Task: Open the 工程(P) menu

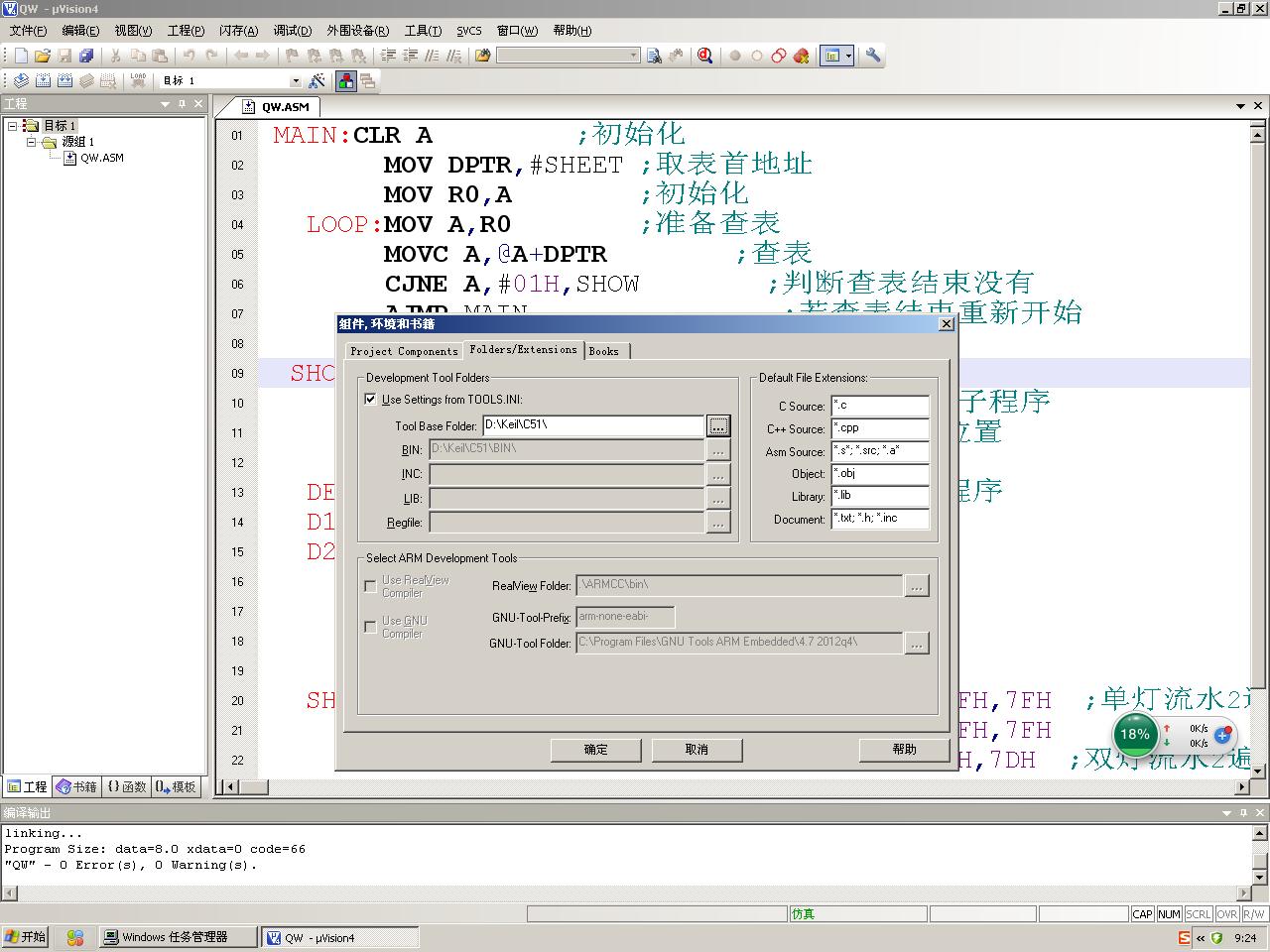Action: point(186,31)
